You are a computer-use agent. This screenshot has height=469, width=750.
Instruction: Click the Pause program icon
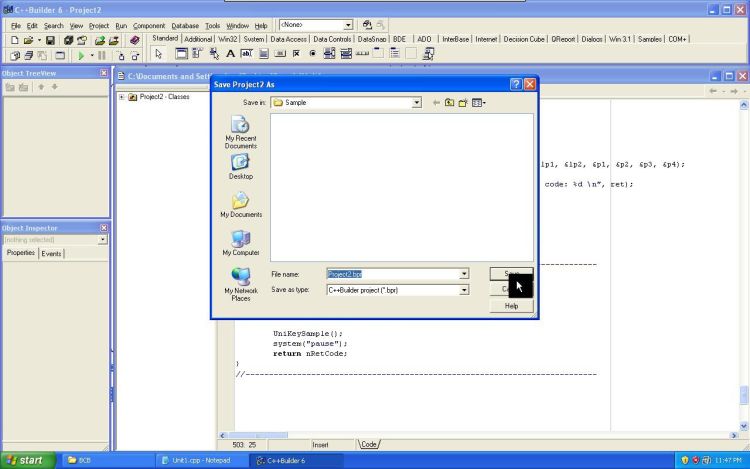[102, 55]
